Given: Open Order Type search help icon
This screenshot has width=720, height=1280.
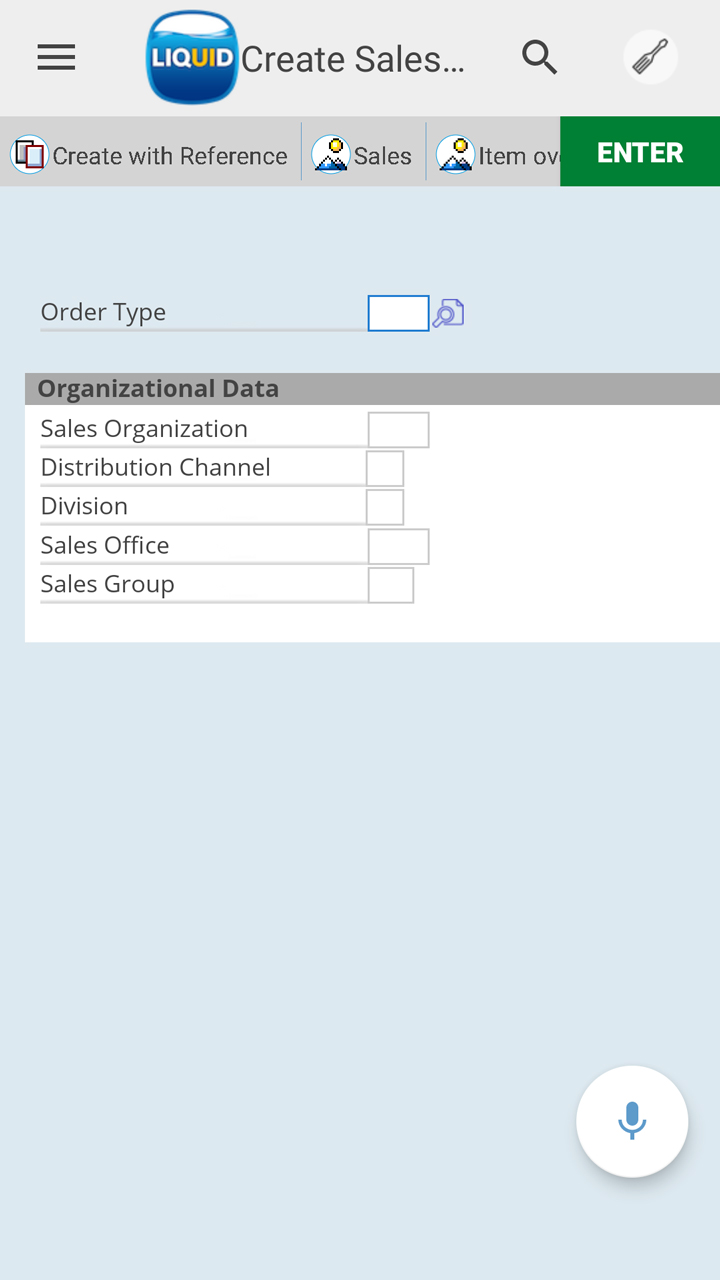Looking at the screenshot, I should [448, 313].
